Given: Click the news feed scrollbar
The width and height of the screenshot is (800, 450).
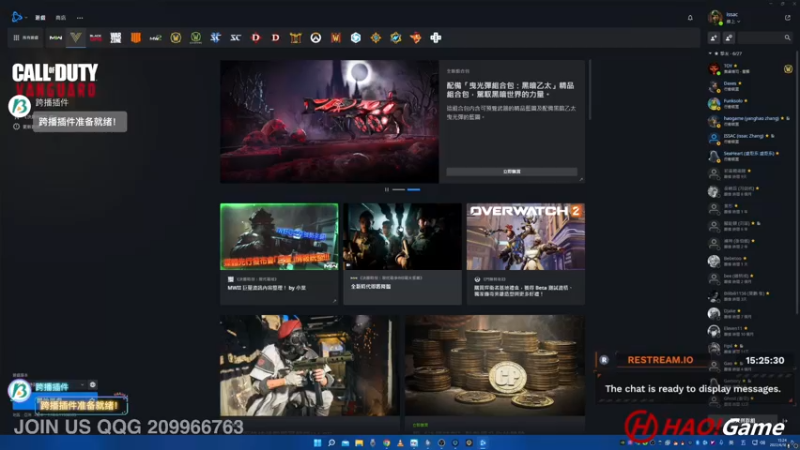Looking at the screenshot, I should (x=590, y=90).
